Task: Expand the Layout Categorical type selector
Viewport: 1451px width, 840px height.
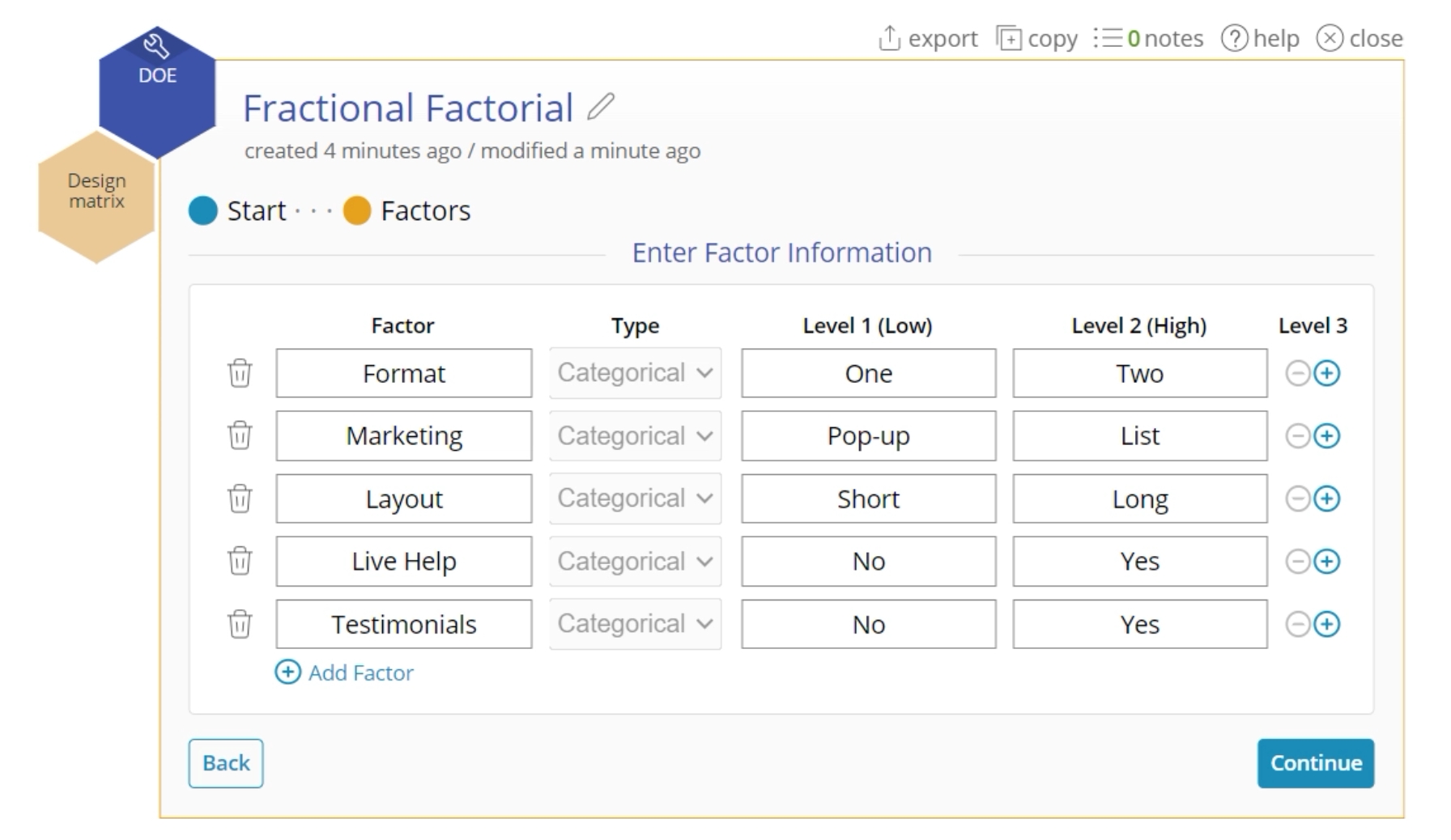Action: [x=635, y=498]
